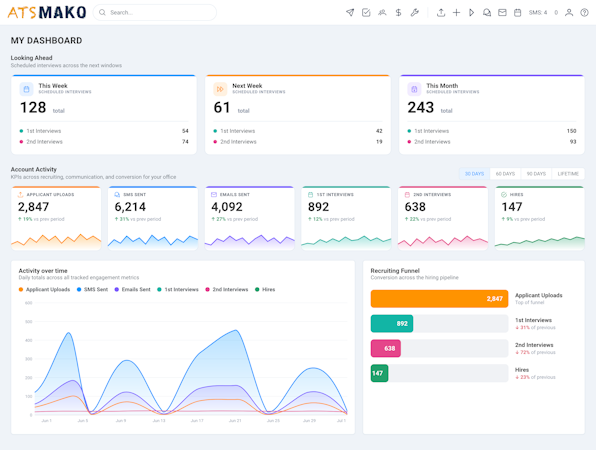Open the user profile icon
The width and height of the screenshot is (596, 450).
(569, 13)
